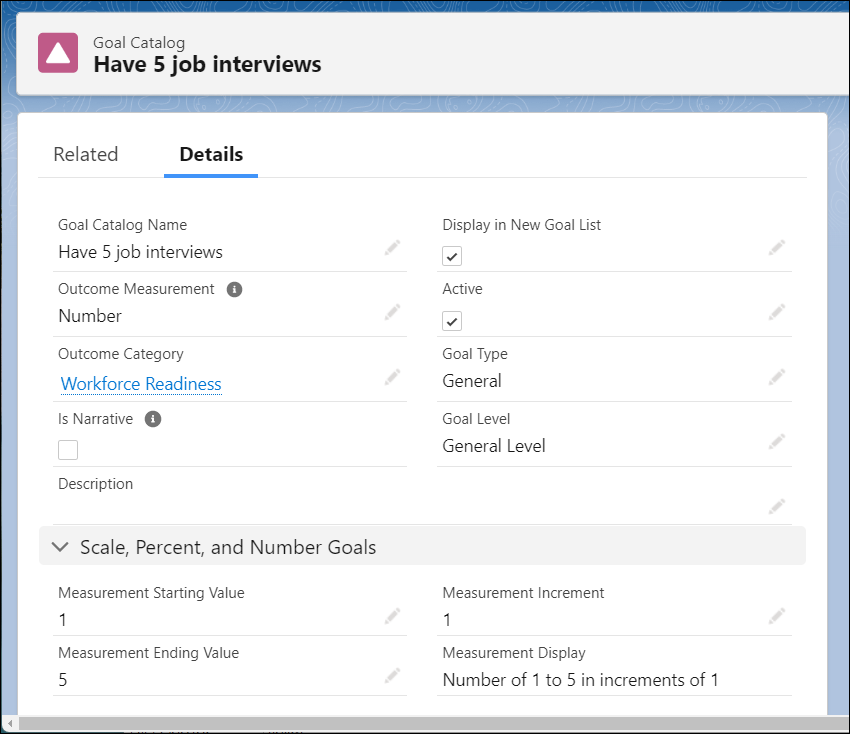Image resolution: width=850 pixels, height=734 pixels.
Task: Open the Workforce Readiness link
Action: click(141, 384)
